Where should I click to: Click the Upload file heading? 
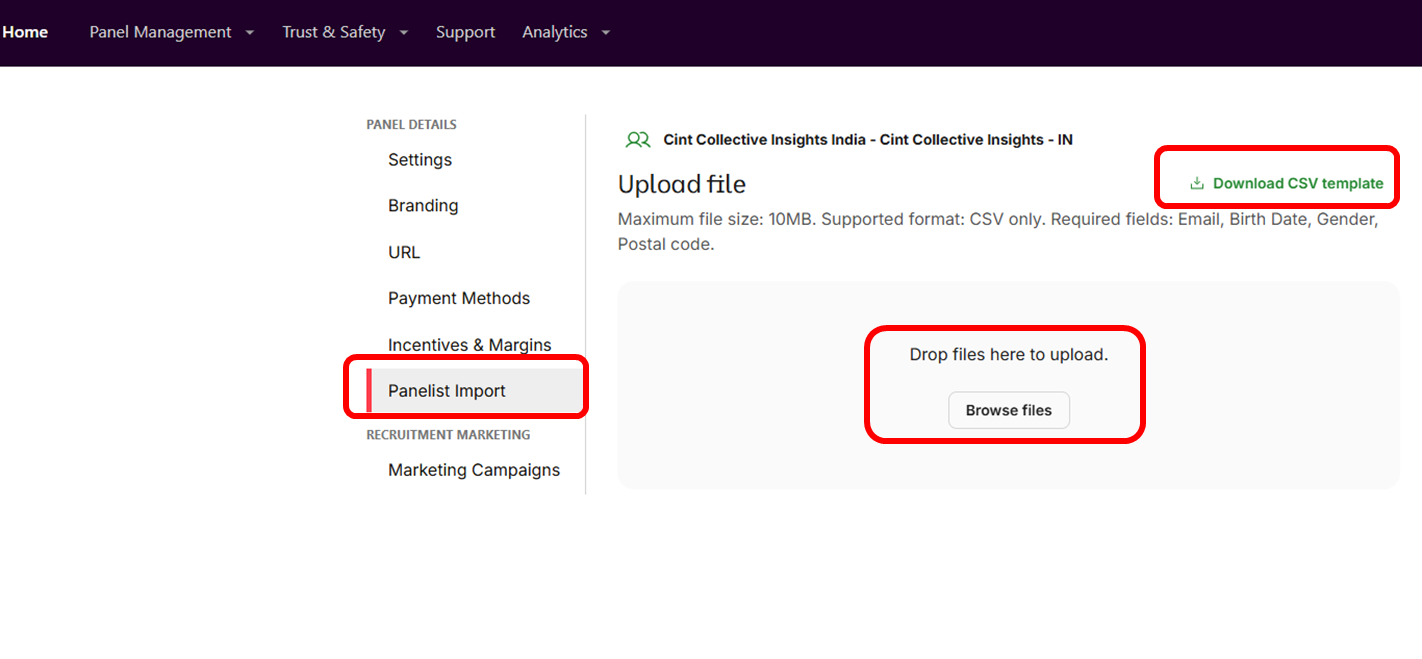(682, 184)
